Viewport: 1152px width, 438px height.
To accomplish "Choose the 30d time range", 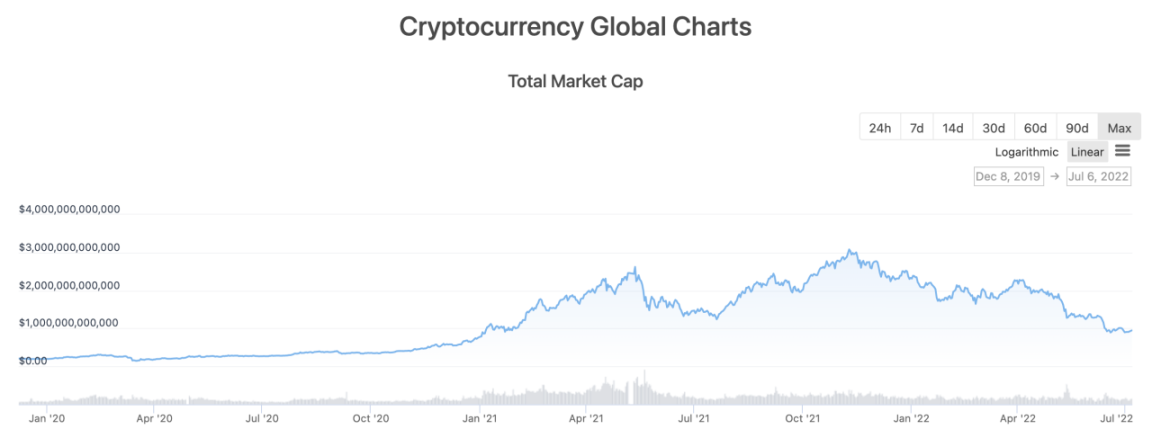I will tap(993, 128).
